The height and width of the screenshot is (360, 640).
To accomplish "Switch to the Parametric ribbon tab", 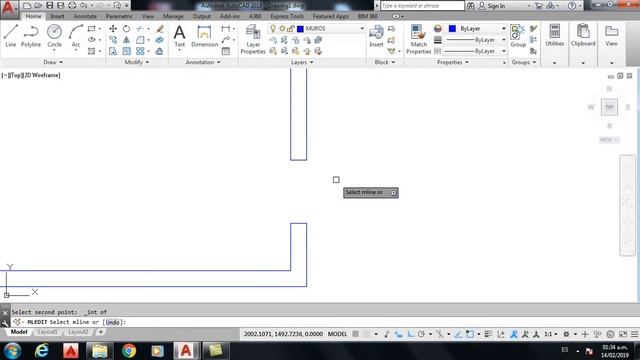I will point(119,16).
